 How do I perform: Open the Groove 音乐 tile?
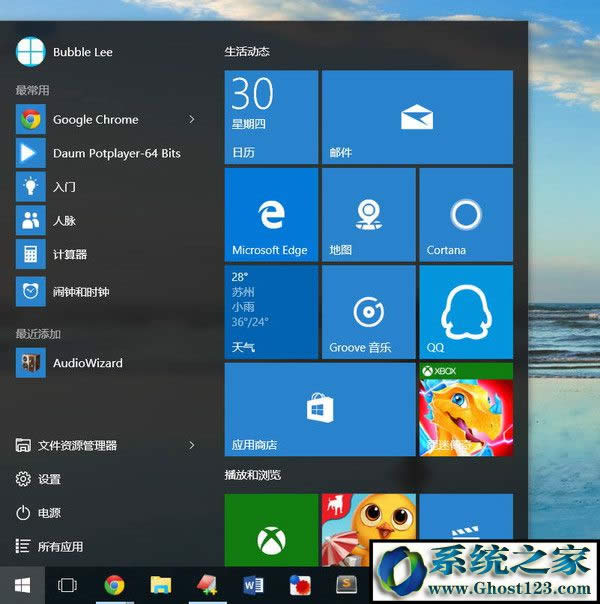point(368,312)
